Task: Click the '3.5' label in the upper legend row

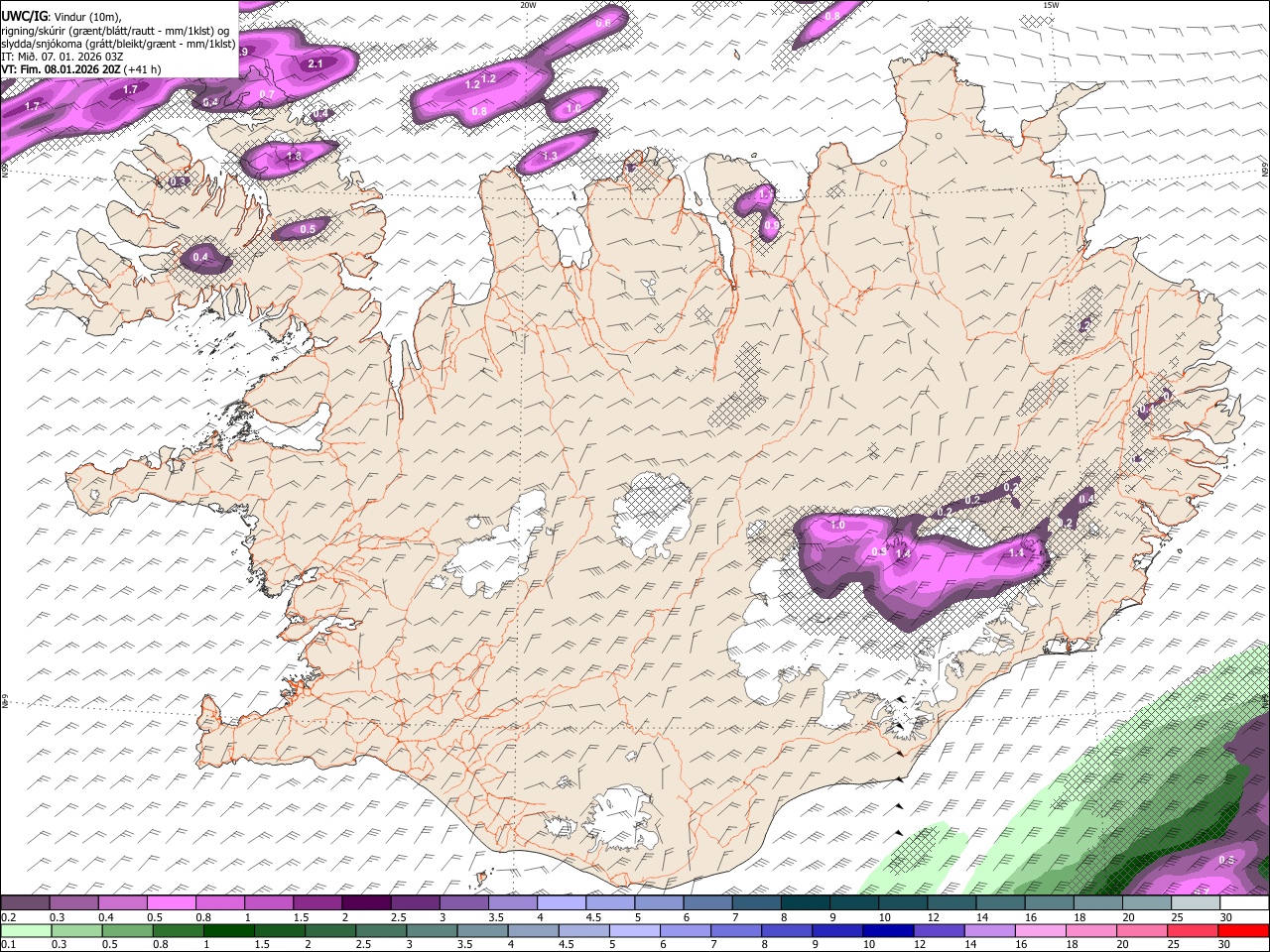Action: (496, 917)
